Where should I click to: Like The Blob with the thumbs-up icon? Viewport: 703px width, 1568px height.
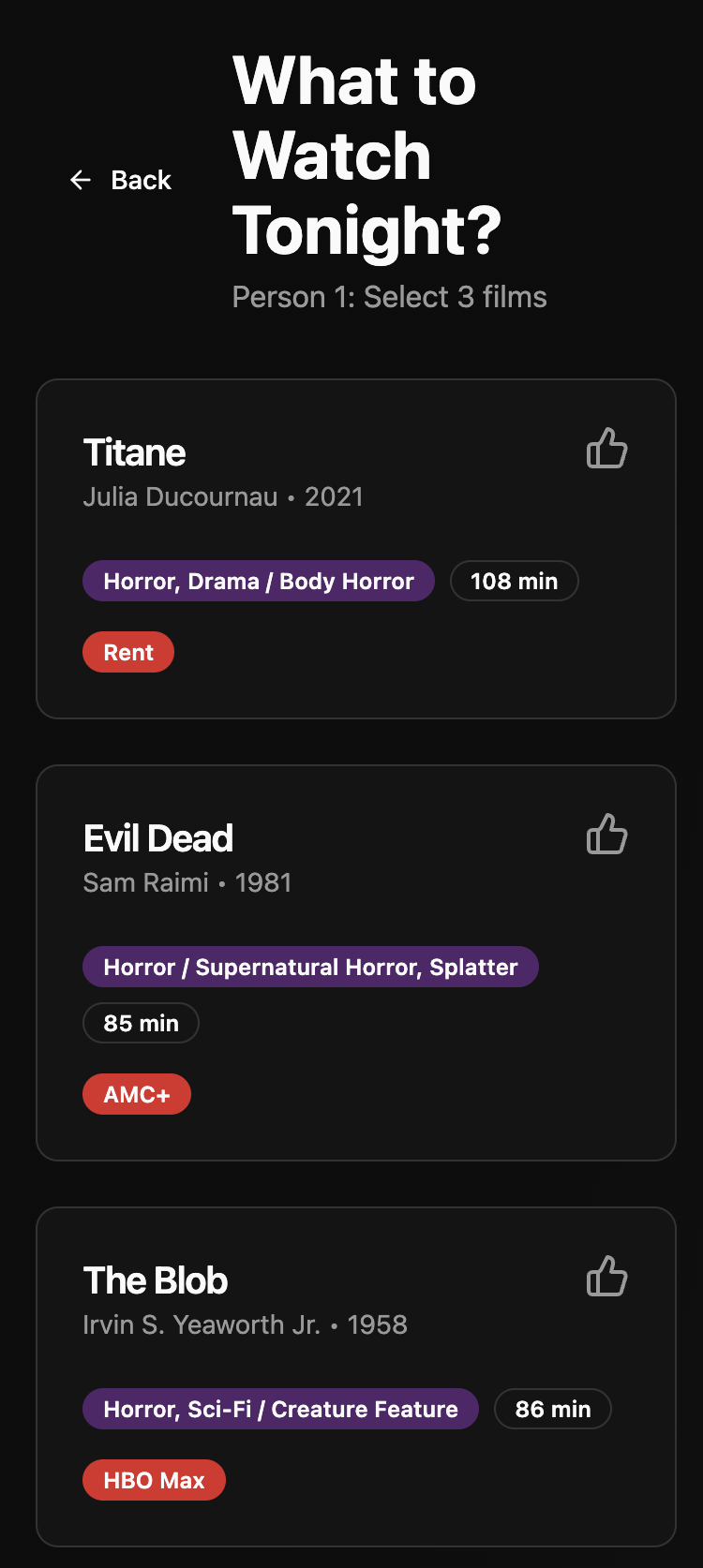[x=606, y=1277]
